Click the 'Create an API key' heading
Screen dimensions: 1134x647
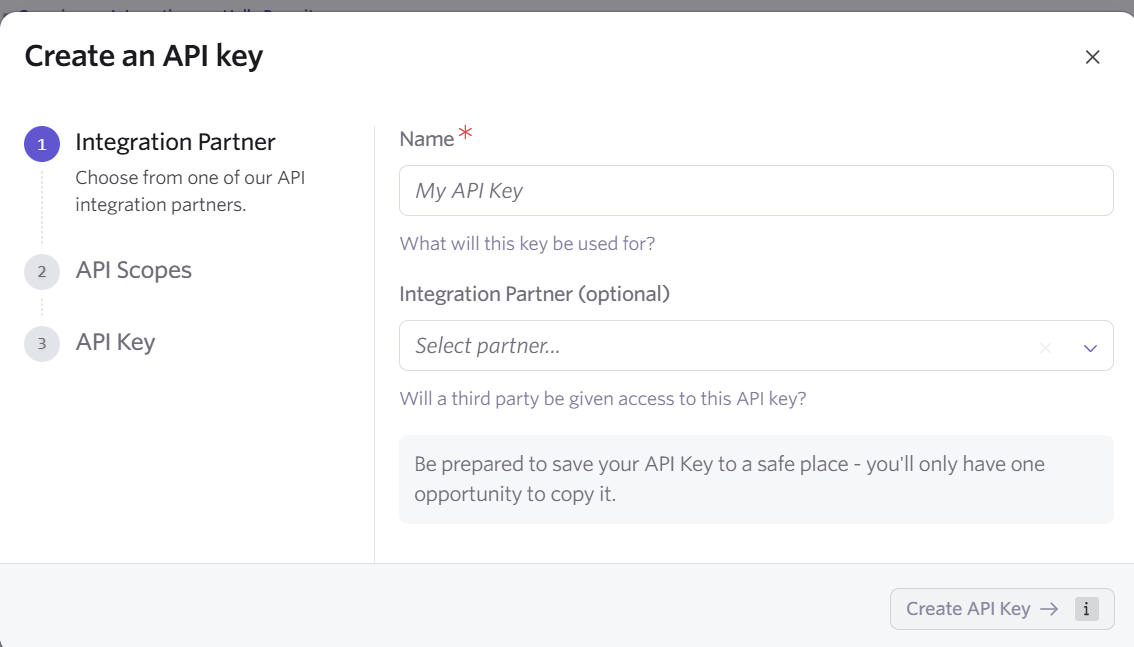(x=144, y=56)
